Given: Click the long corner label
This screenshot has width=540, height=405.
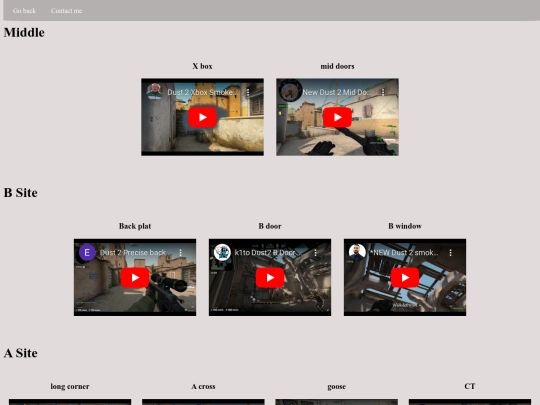Looking at the screenshot, I should (70, 386).
